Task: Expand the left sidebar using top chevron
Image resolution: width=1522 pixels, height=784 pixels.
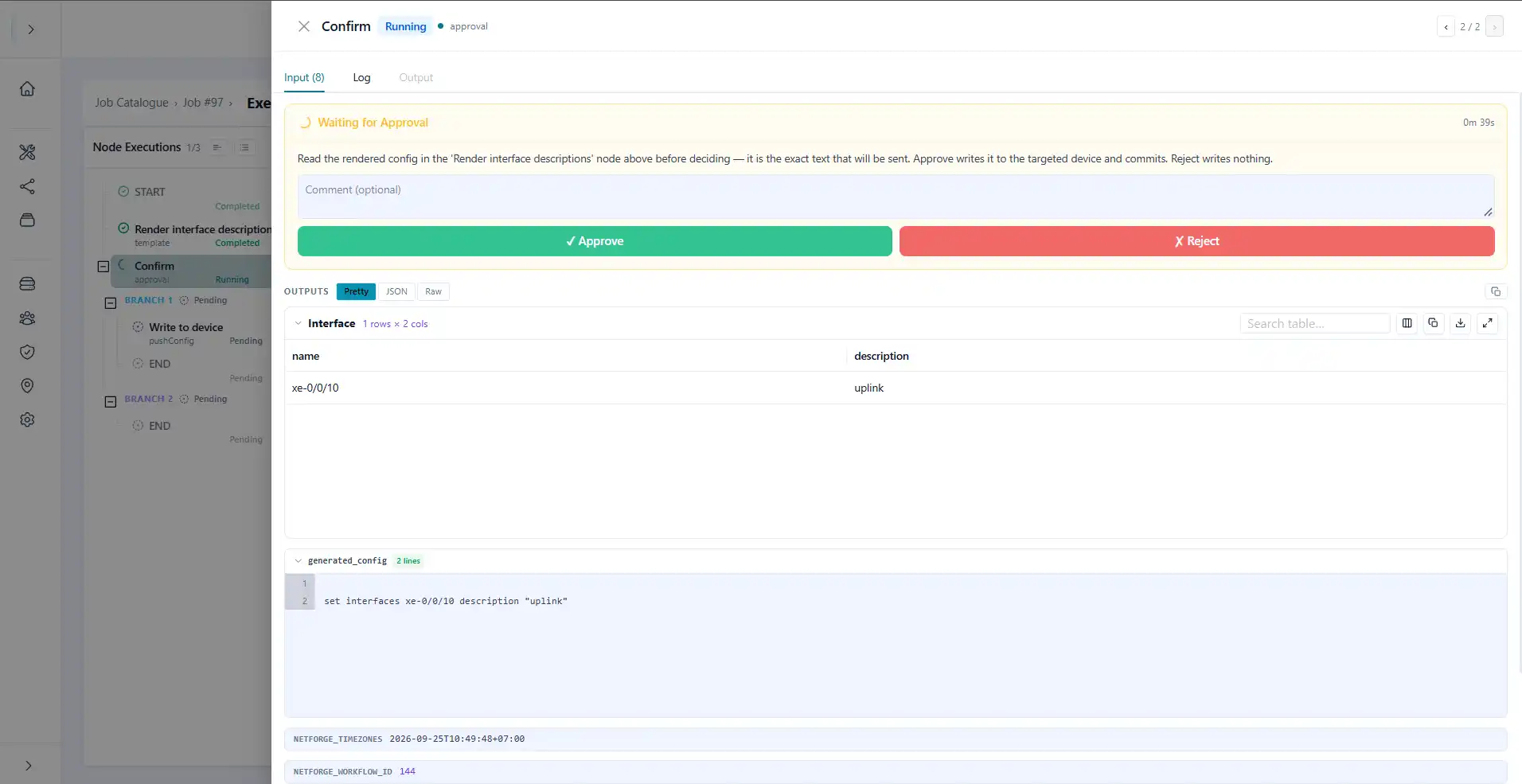Action: (30, 29)
